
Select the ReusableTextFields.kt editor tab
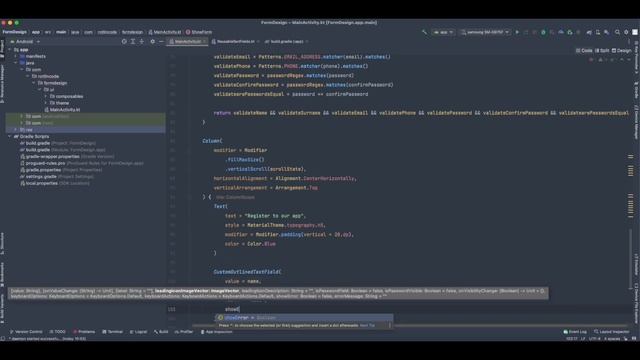(235, 41)
